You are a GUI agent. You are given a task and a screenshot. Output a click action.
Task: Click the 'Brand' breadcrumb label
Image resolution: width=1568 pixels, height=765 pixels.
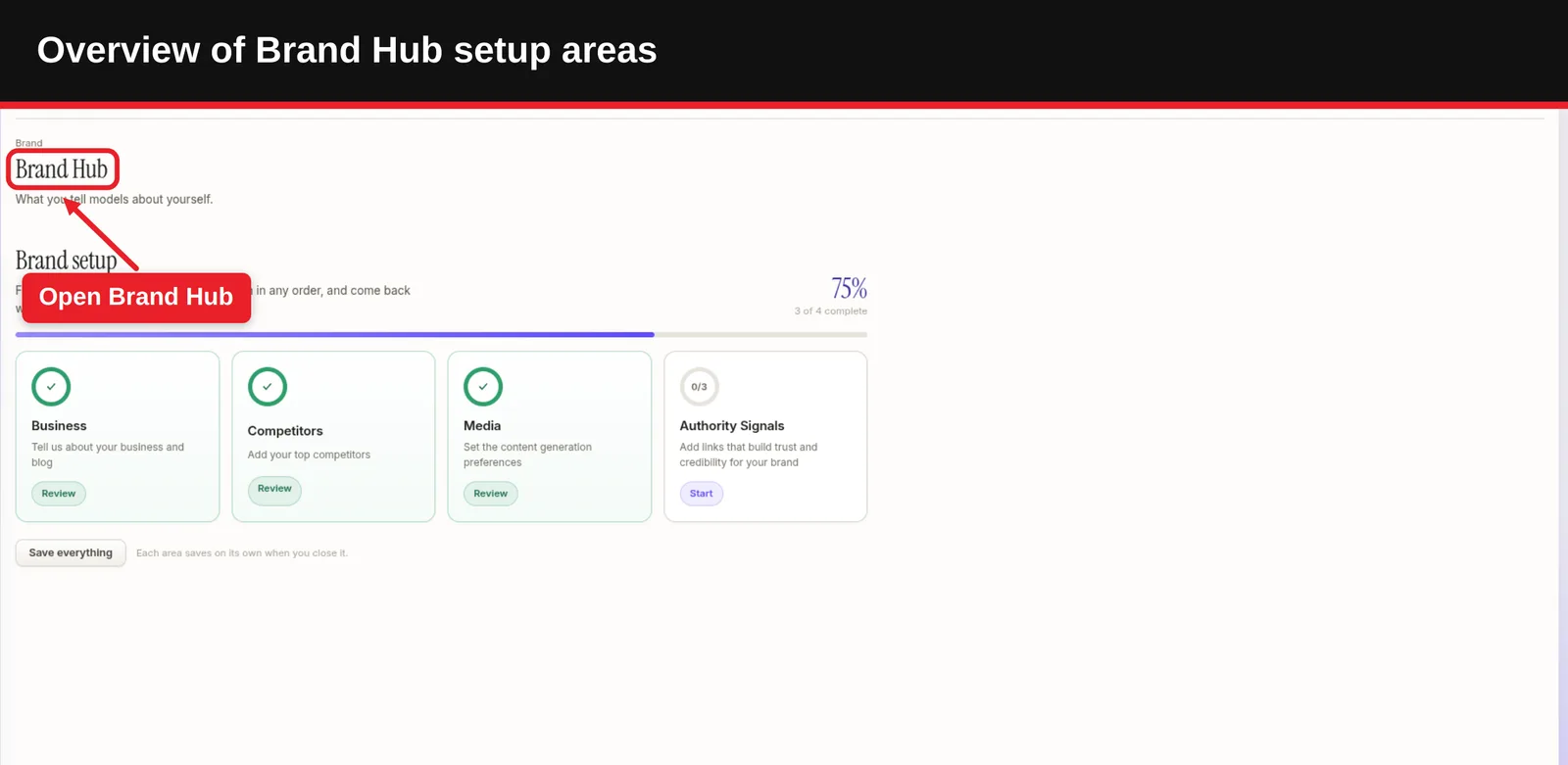(x=29, y=143)
